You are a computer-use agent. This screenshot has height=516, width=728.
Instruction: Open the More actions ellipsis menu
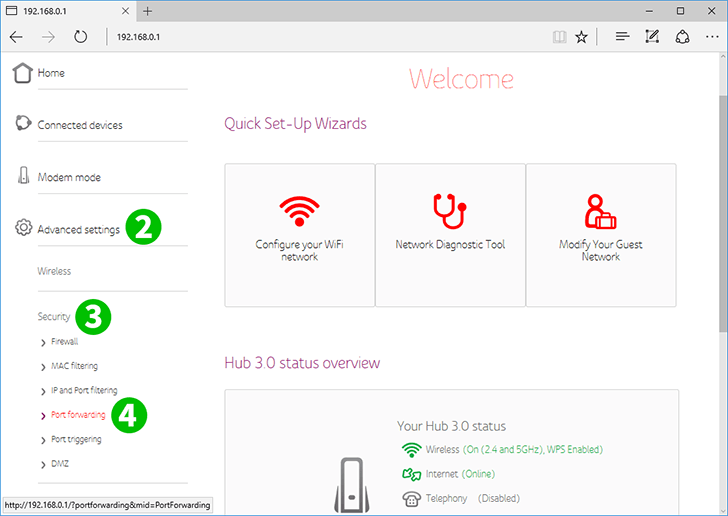click(x=712, y=37)
